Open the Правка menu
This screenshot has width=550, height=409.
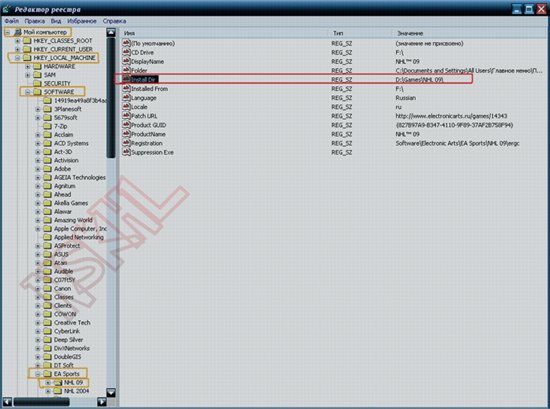[x=35, y=21]
